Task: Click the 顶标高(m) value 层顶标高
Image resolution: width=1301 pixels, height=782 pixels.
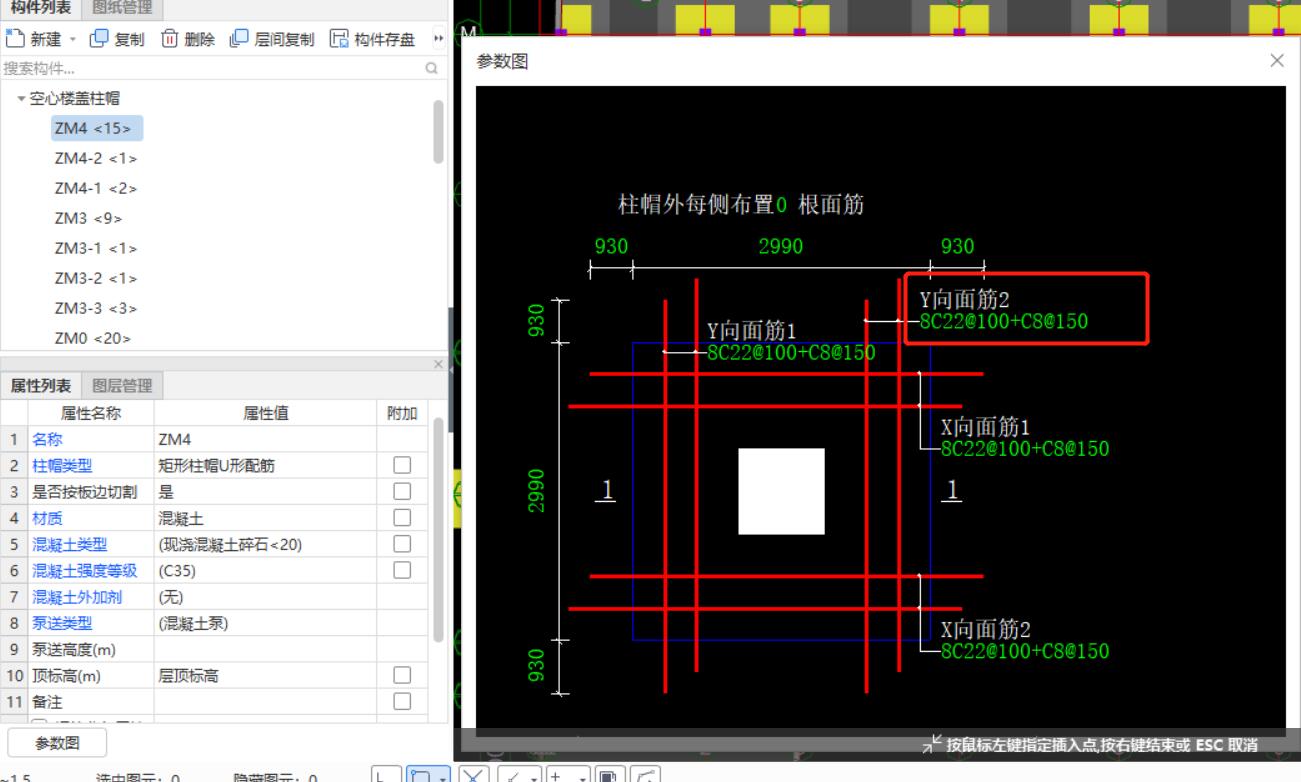Action: click(265, 676)
